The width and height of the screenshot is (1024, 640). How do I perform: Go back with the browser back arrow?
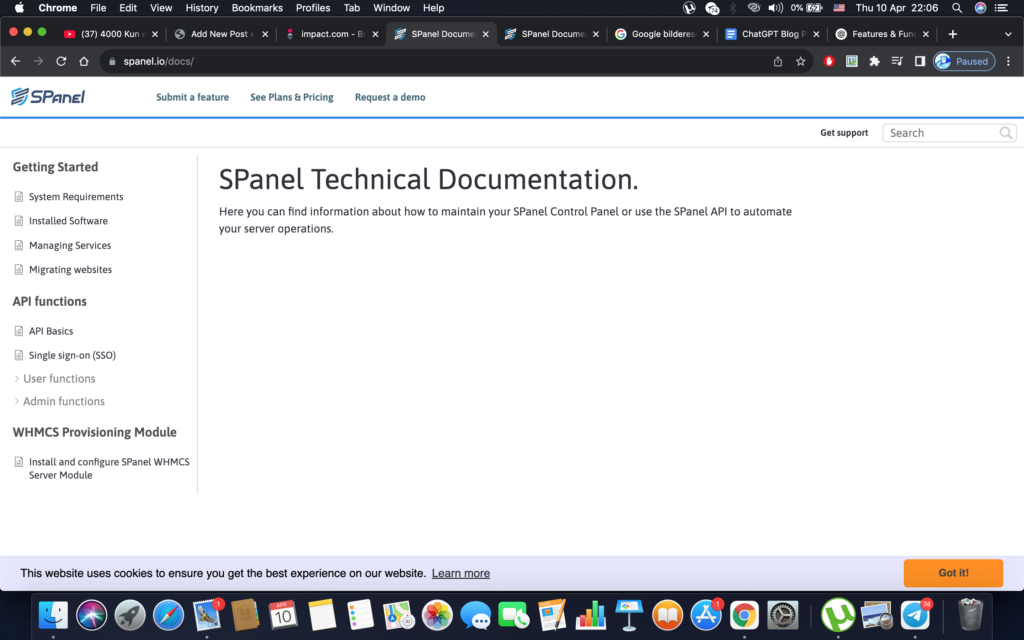pos(16,61)
